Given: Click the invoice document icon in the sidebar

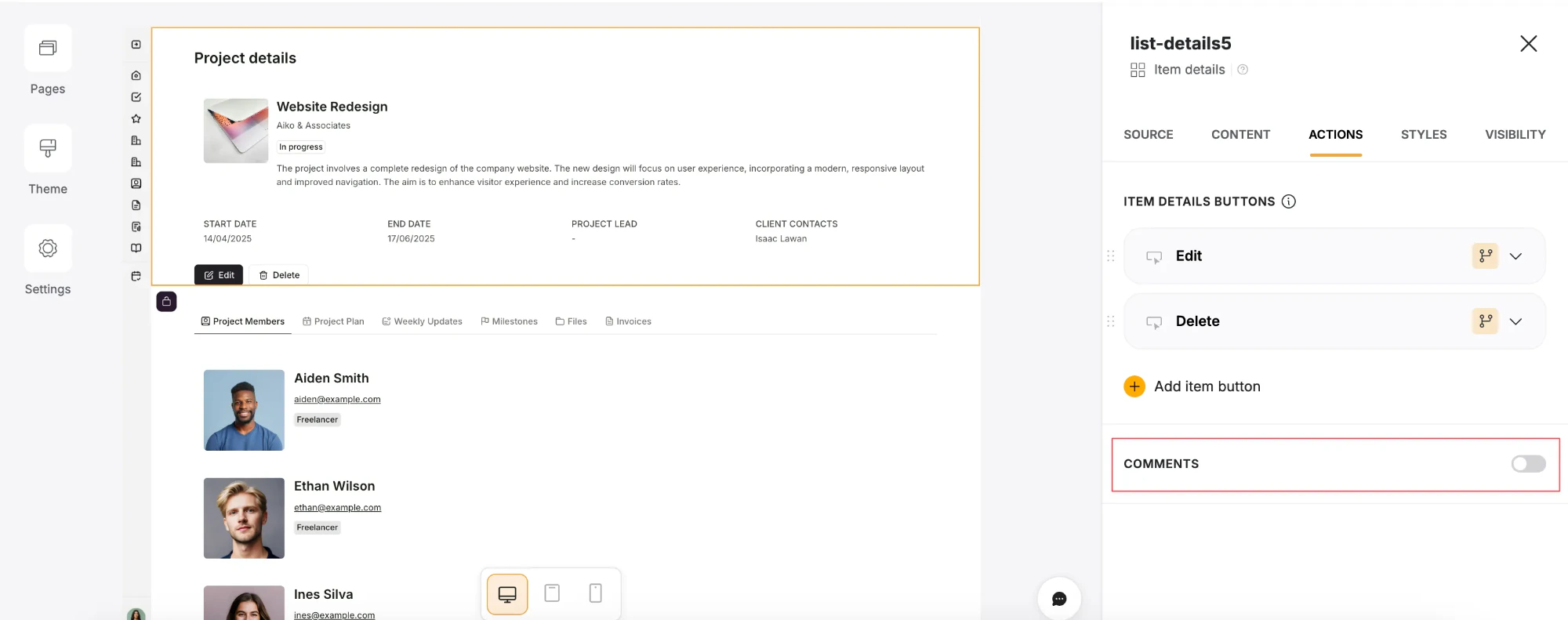Looking at the screenshot, I should pos(136,227).
